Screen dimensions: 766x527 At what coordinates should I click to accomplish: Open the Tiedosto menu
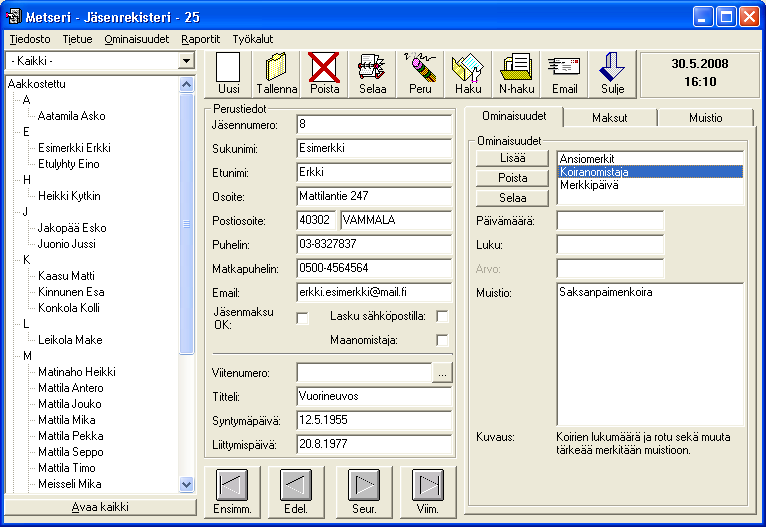pos(30,39)
